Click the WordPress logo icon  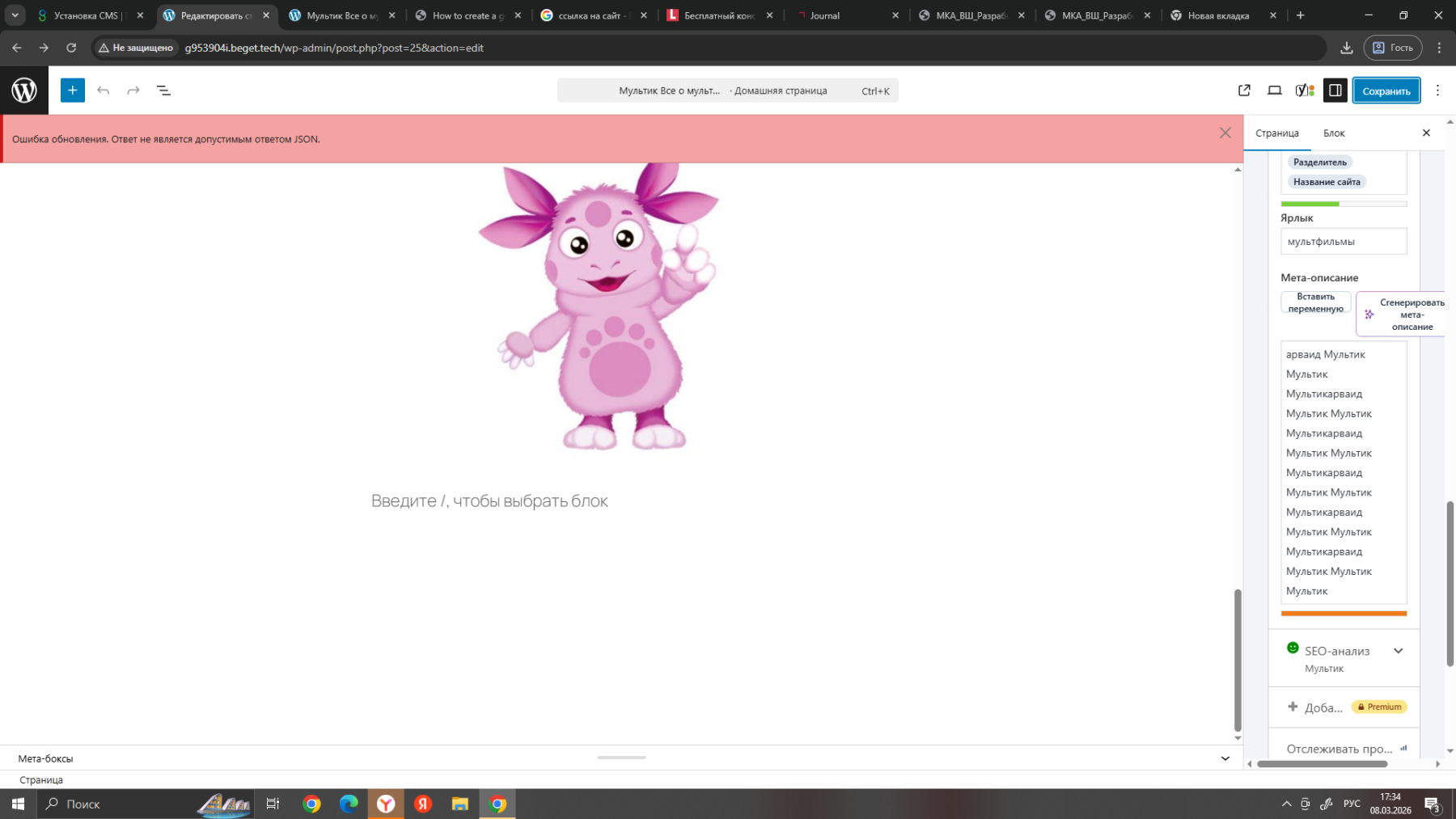click(24, 91)
